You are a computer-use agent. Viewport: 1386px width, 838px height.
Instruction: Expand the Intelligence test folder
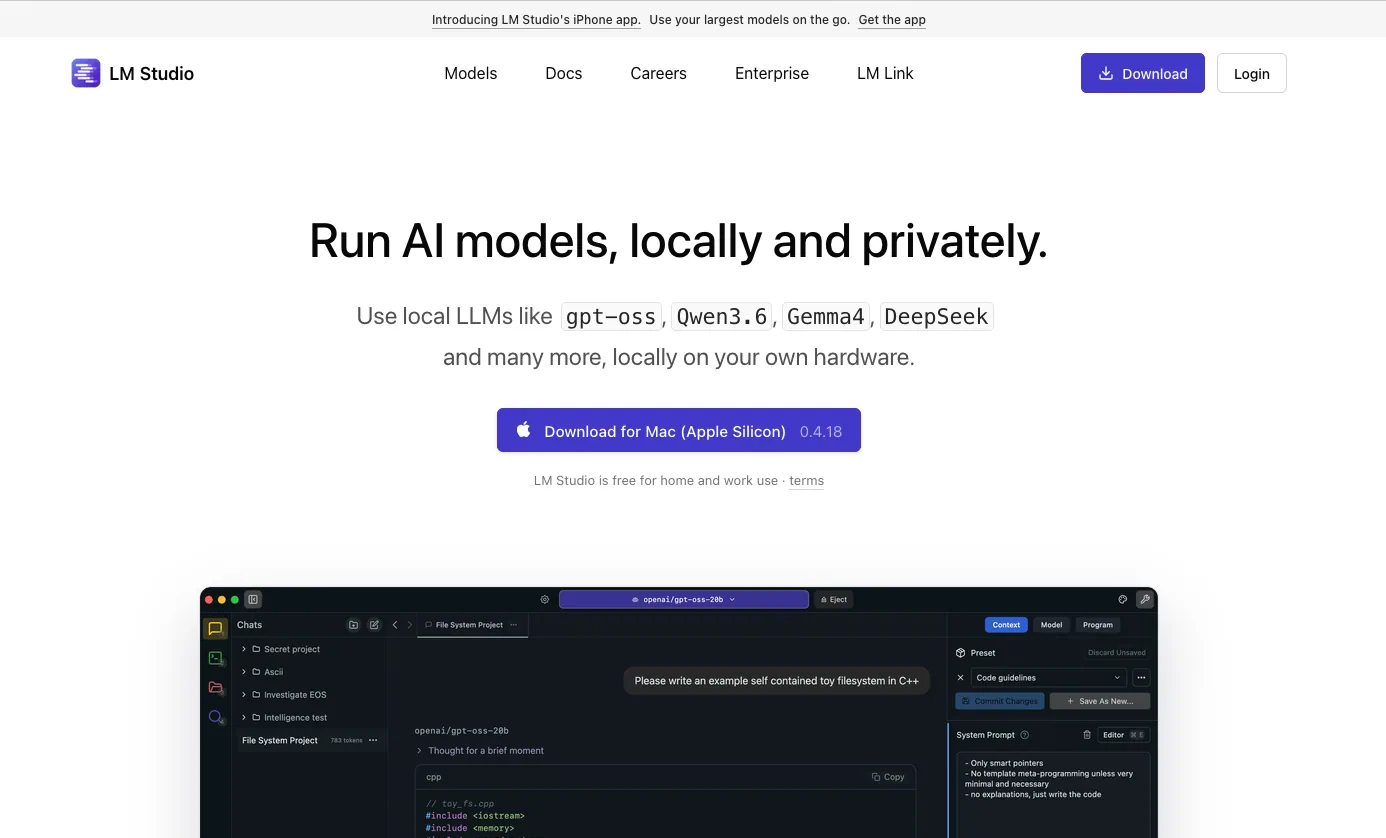244,717
